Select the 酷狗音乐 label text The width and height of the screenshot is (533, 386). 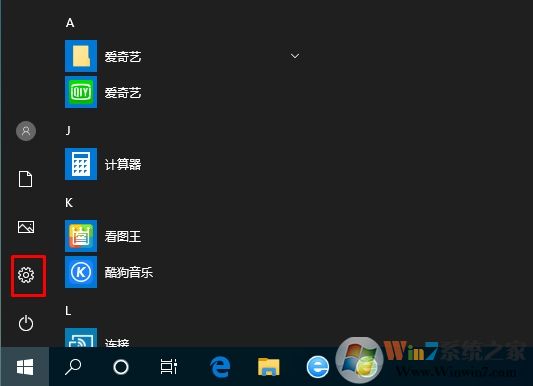[x=129, y=272]
